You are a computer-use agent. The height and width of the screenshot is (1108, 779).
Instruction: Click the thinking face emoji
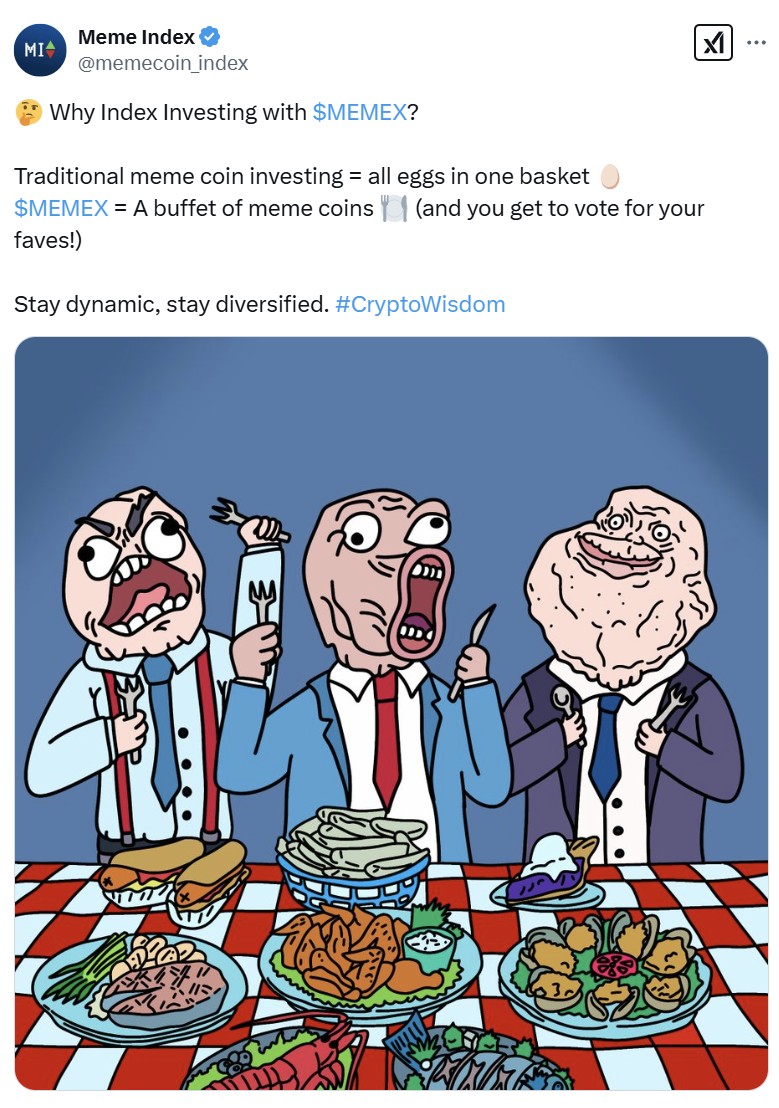coord(28,112)
